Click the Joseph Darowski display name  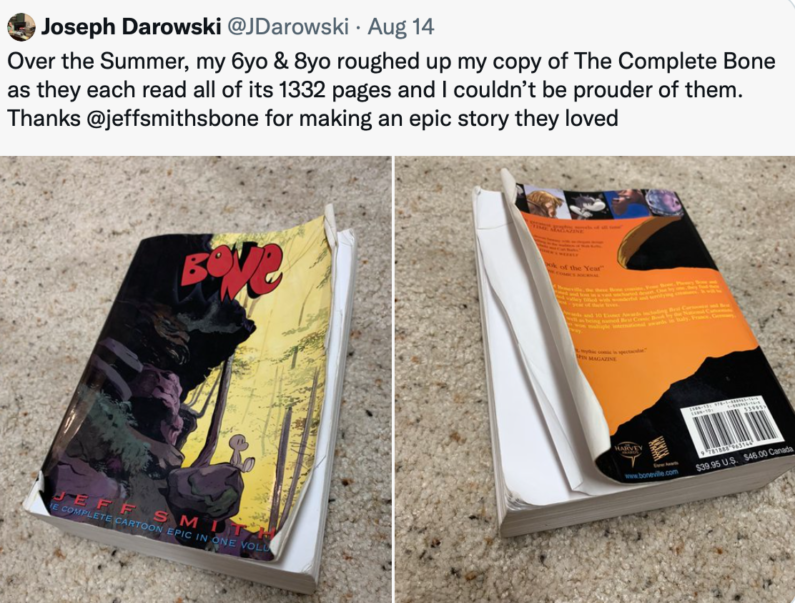click(x=131, y=26)
